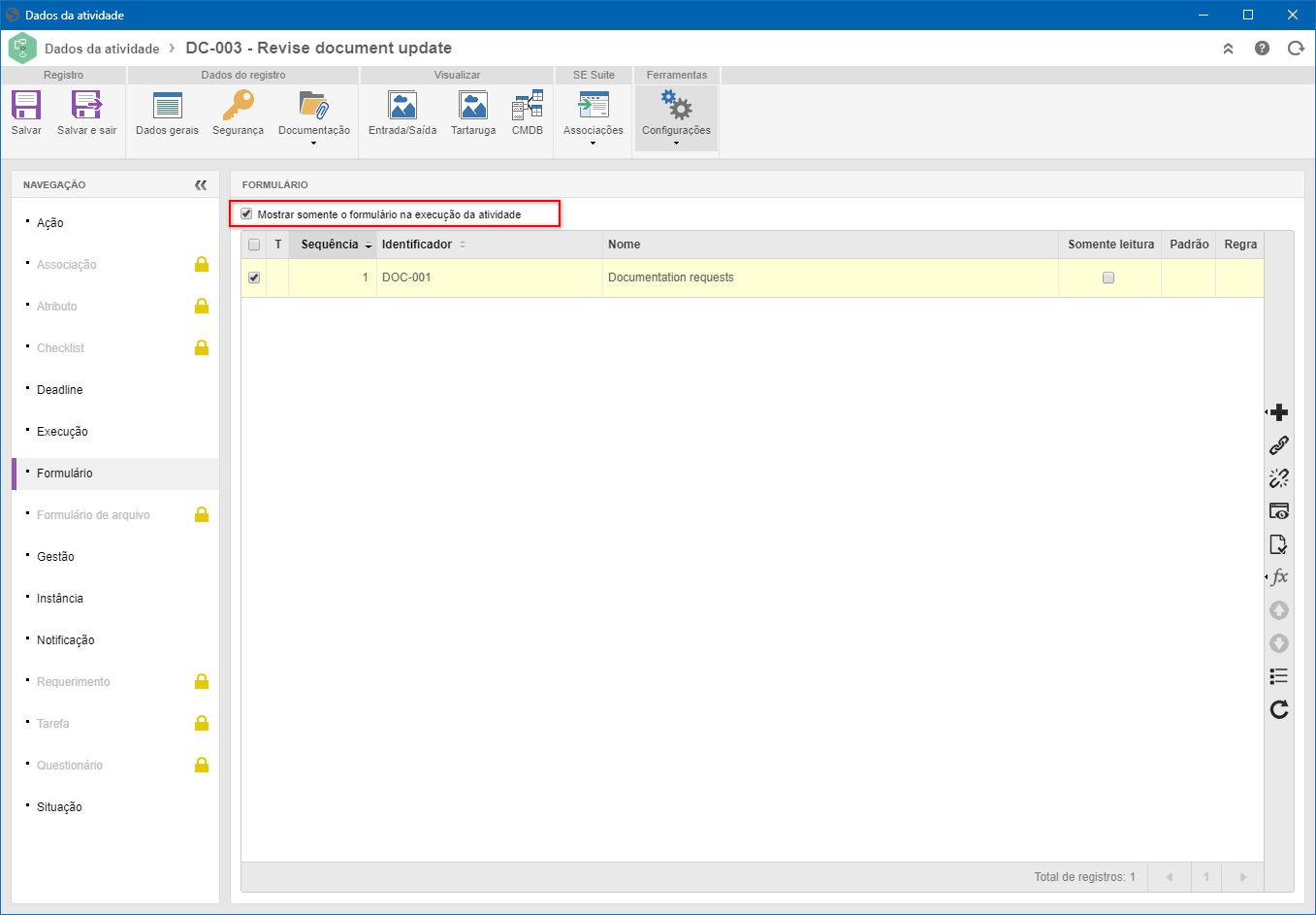Viewport: 1316px width, 915px height.
Task: Collapse the Navegação panel
Action: (x=201, y=184)
